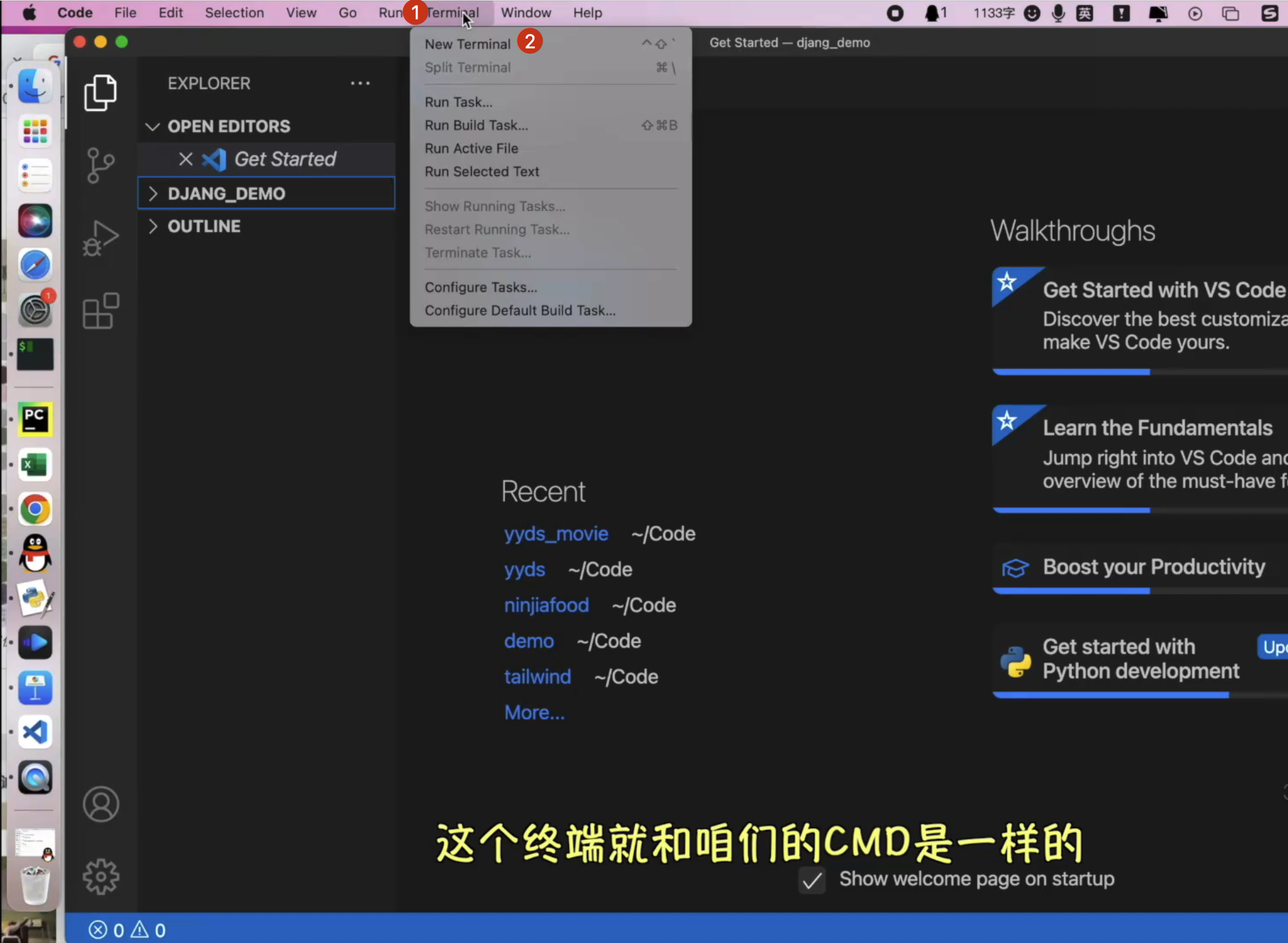1288x943 pixels.
Task: Collapse the OPEN EDITORS section
Action: tap(267, 126)
